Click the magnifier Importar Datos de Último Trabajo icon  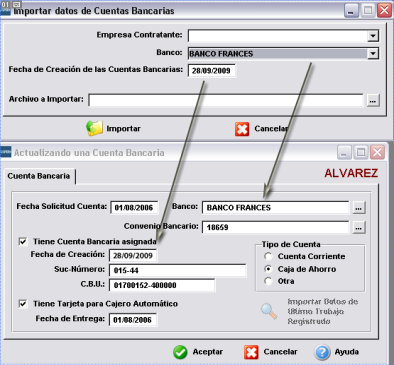coord(269,311)
